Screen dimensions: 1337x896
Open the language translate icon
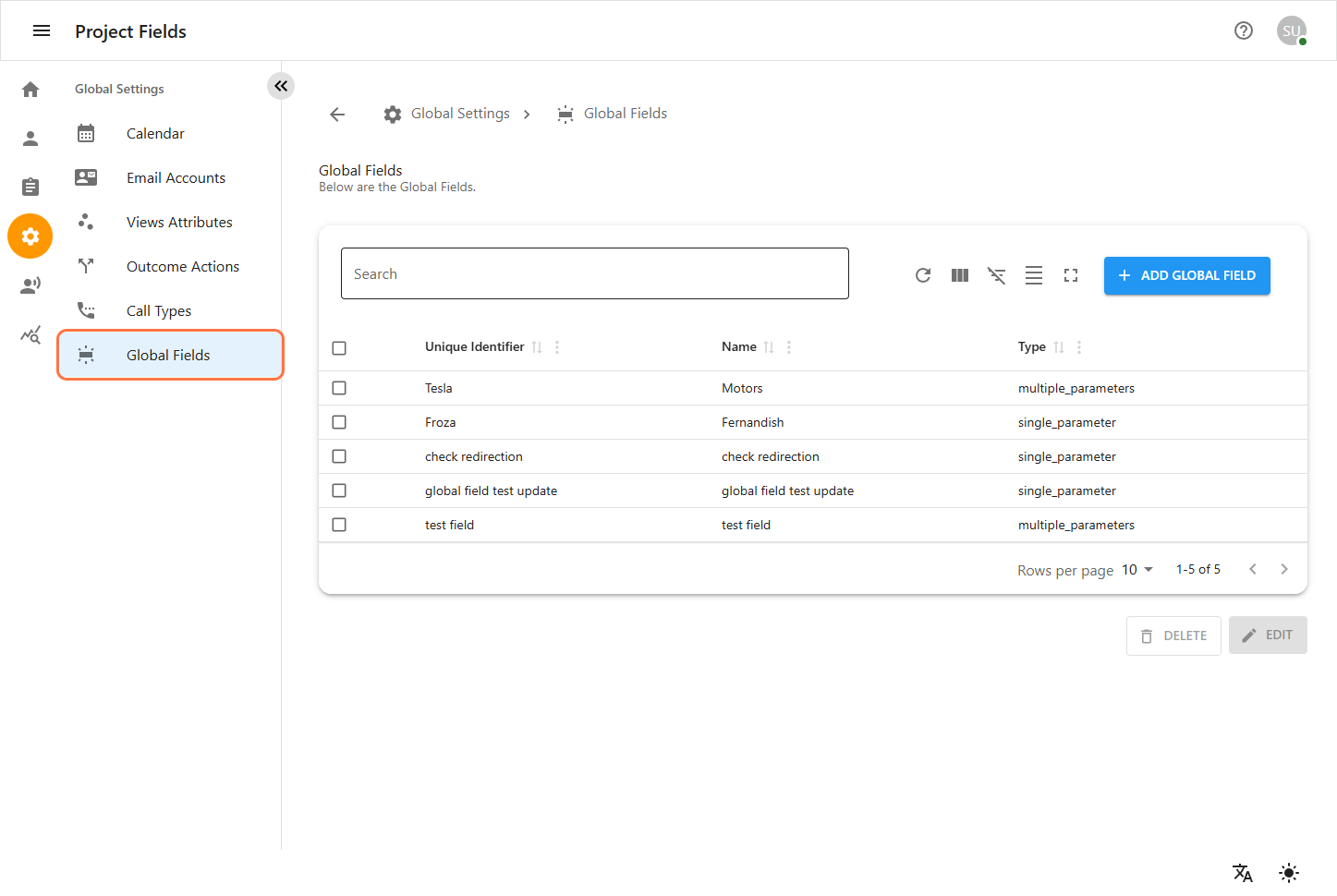(x=1242, y=872)
